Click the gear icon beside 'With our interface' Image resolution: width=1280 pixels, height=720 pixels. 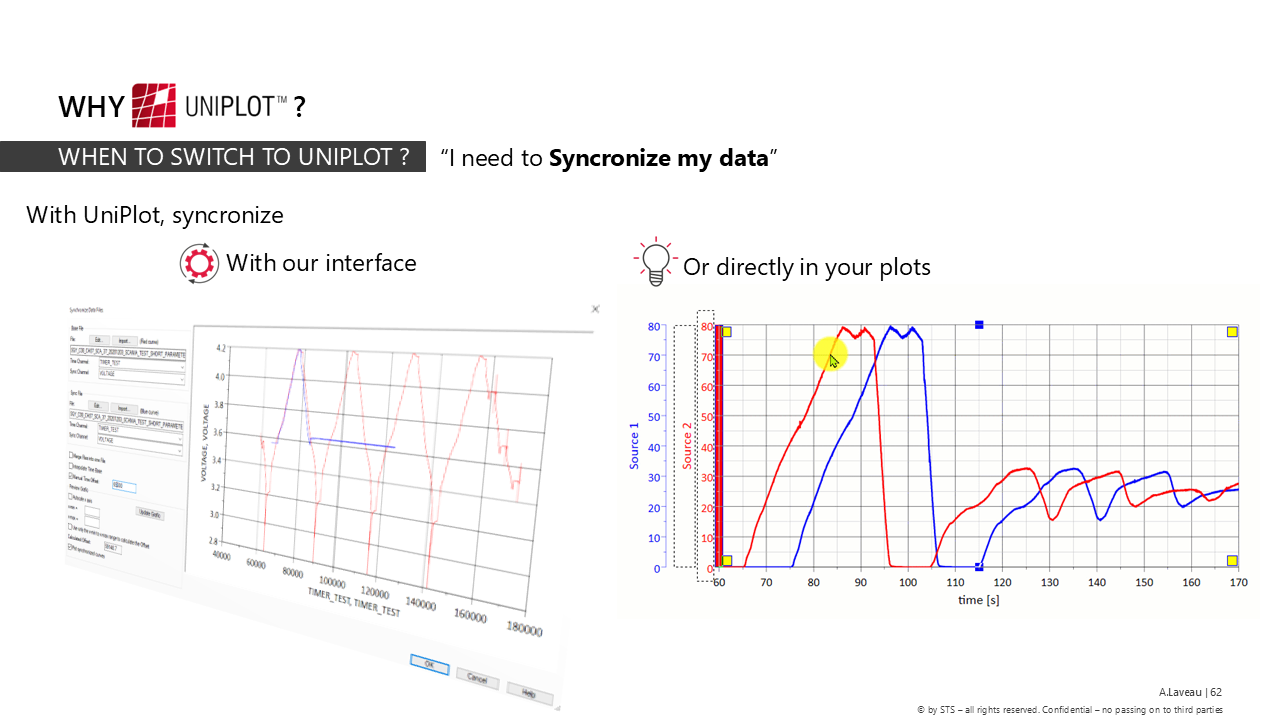[x=199, y=263]
